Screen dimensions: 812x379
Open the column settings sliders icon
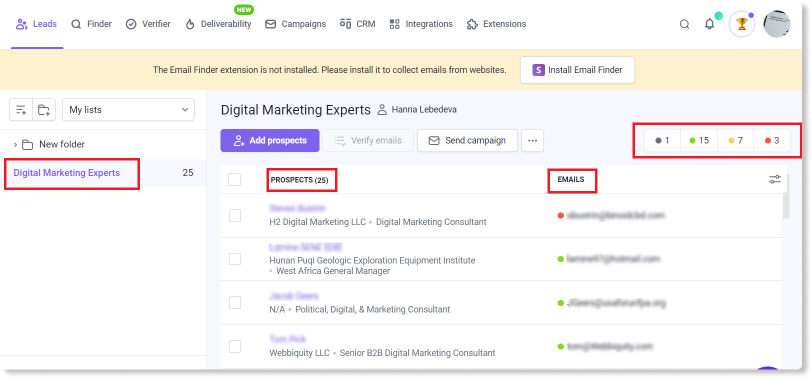(x=775, y=180)
